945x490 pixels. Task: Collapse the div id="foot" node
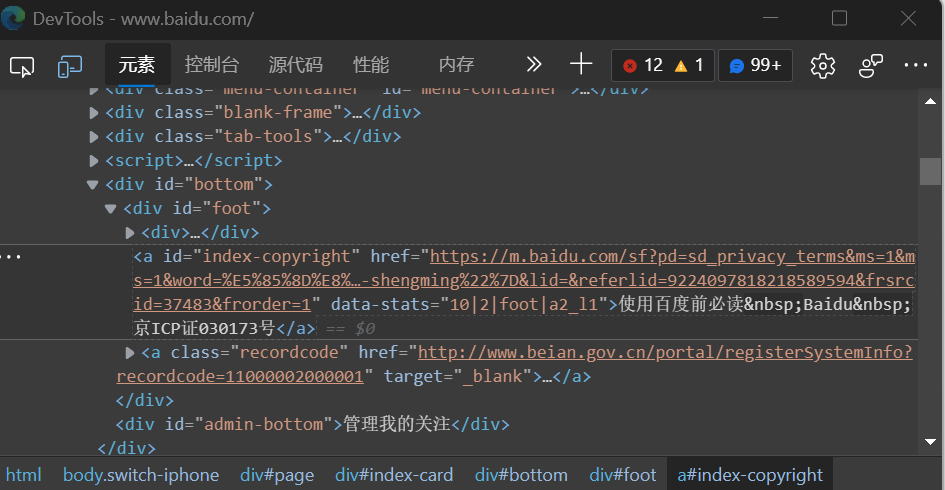[110, 209]
